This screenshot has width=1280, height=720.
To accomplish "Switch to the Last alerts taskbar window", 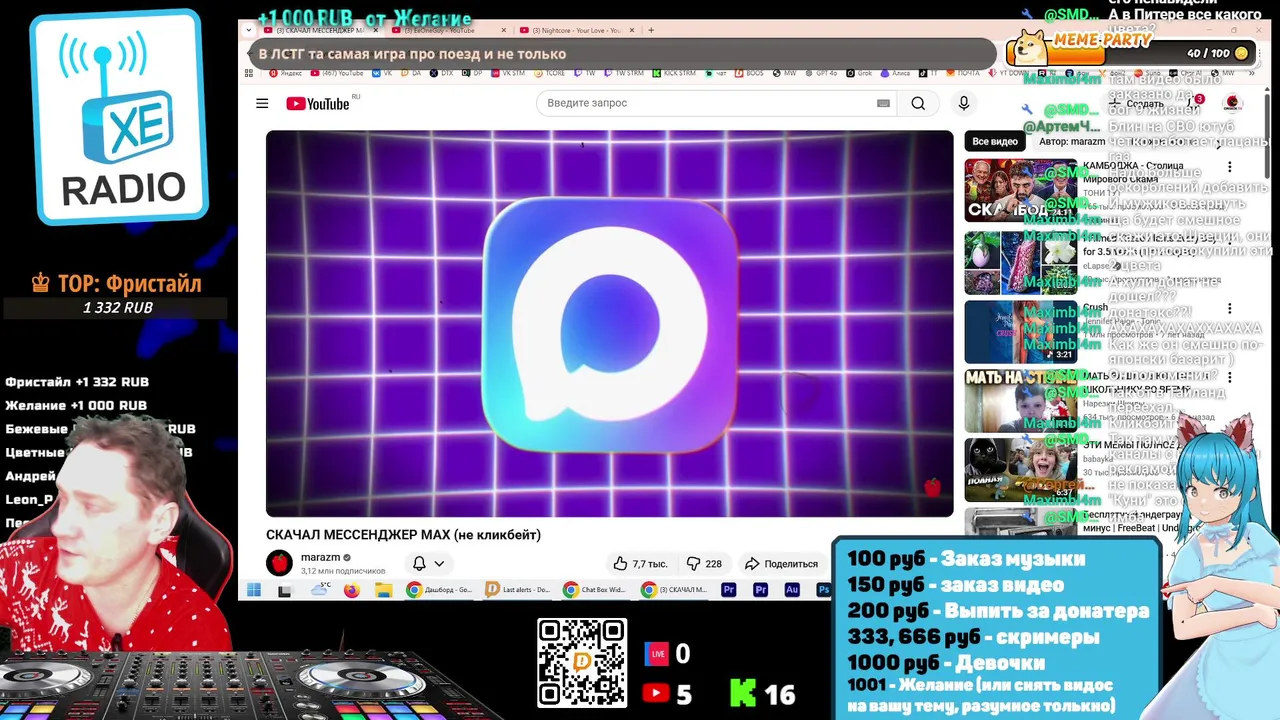I will pos(517,590).
